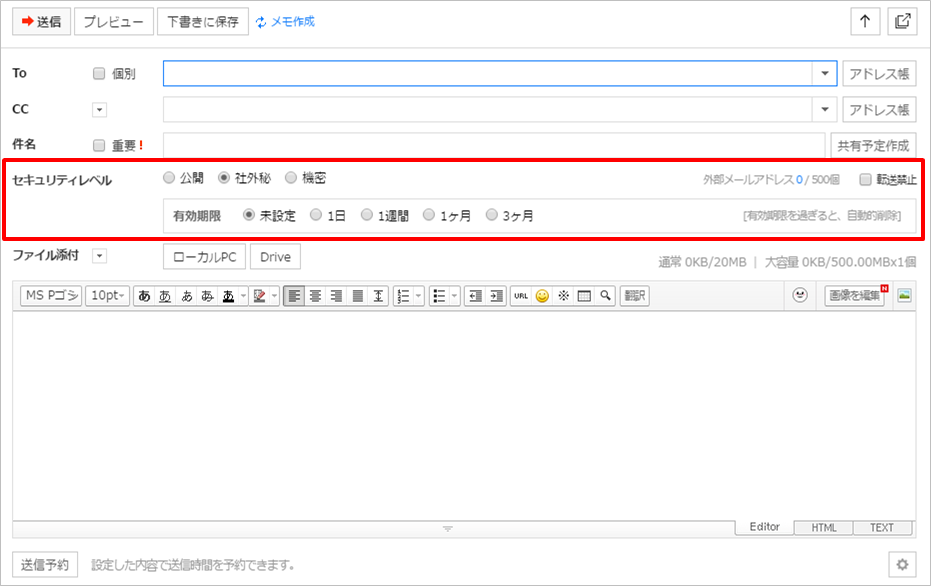Open the To recipient dropdown arrow

pyautogui.click(x=825, y=74)
